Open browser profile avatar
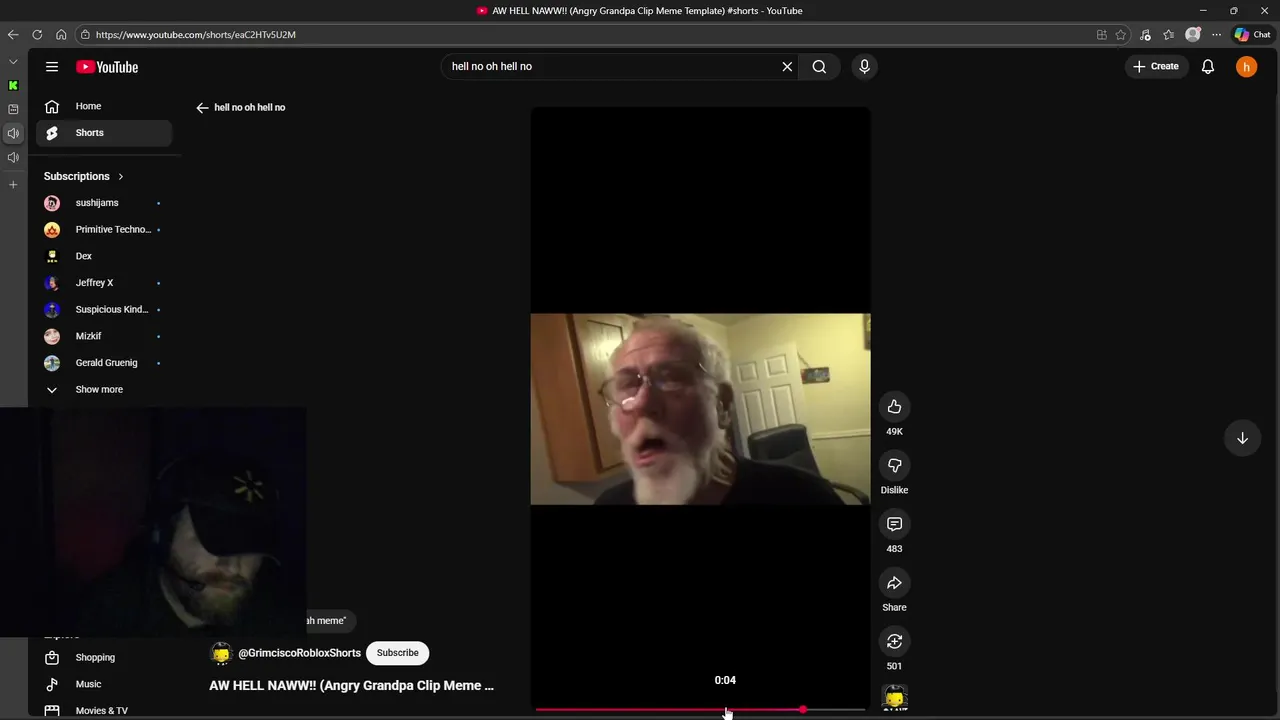The image size is (1280, 720). click(1193, 35)
